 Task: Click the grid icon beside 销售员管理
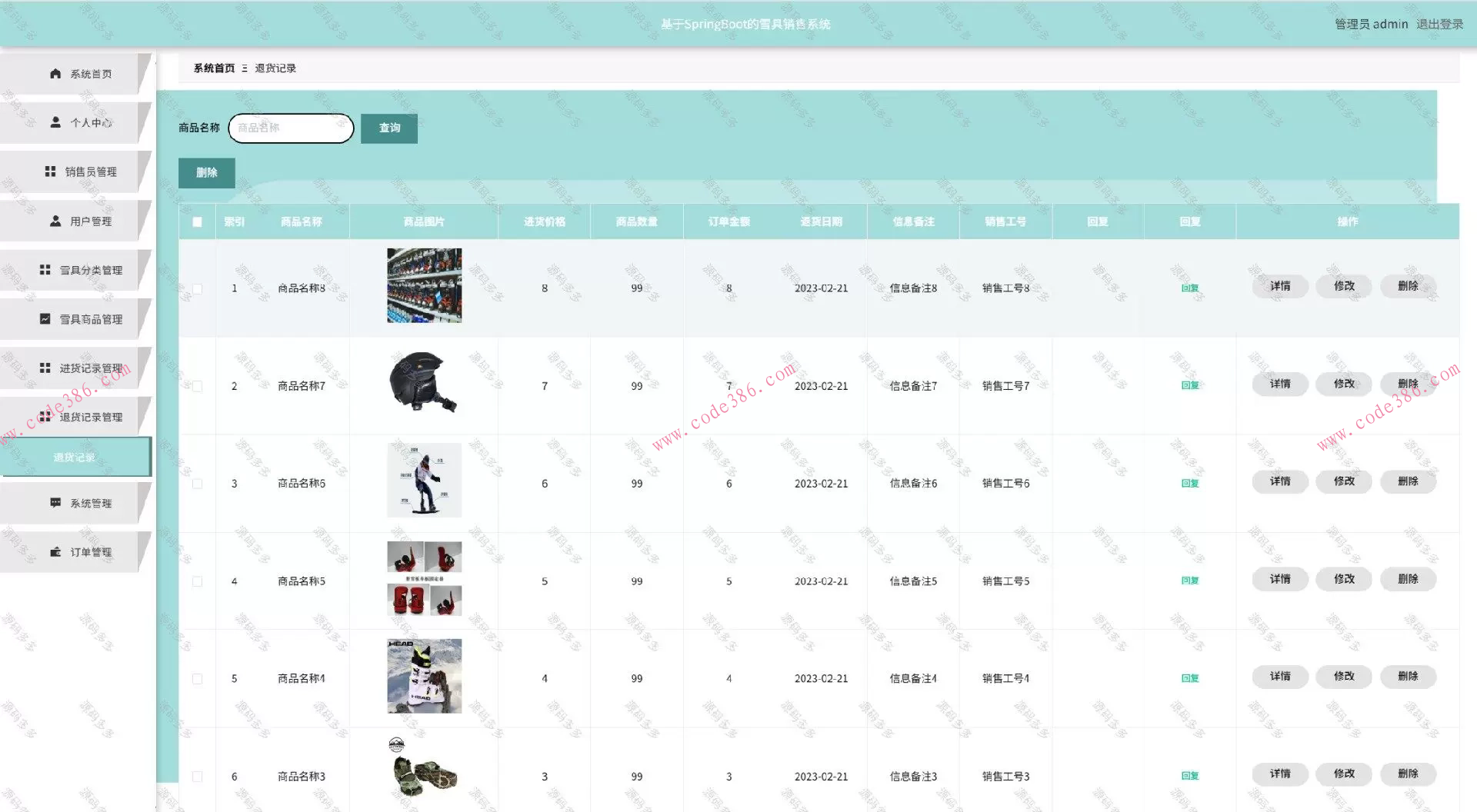pos(50,171)
